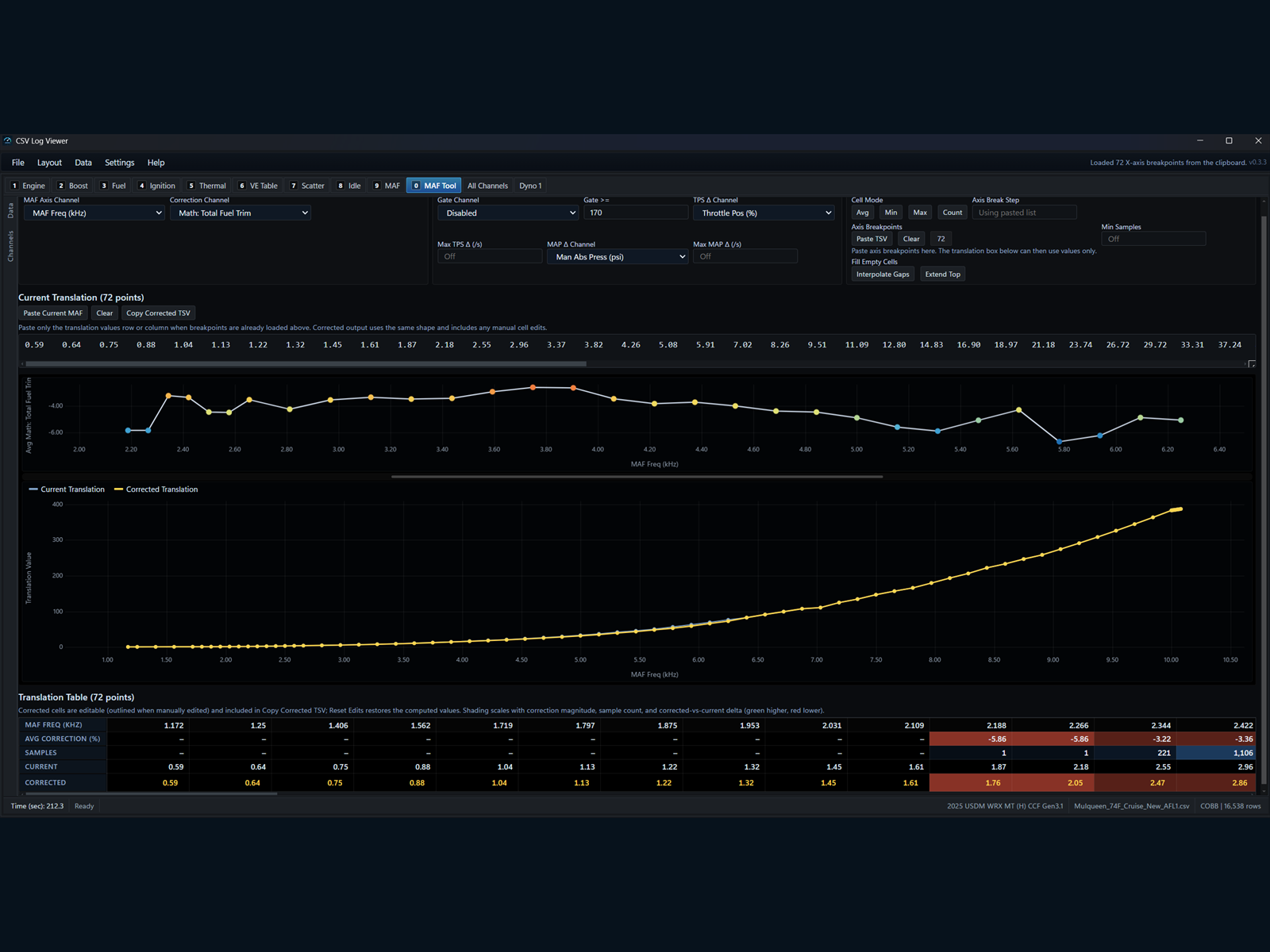Switch to the Dyno 1 tab
The image size is (1270, 952).
(530, 186)
